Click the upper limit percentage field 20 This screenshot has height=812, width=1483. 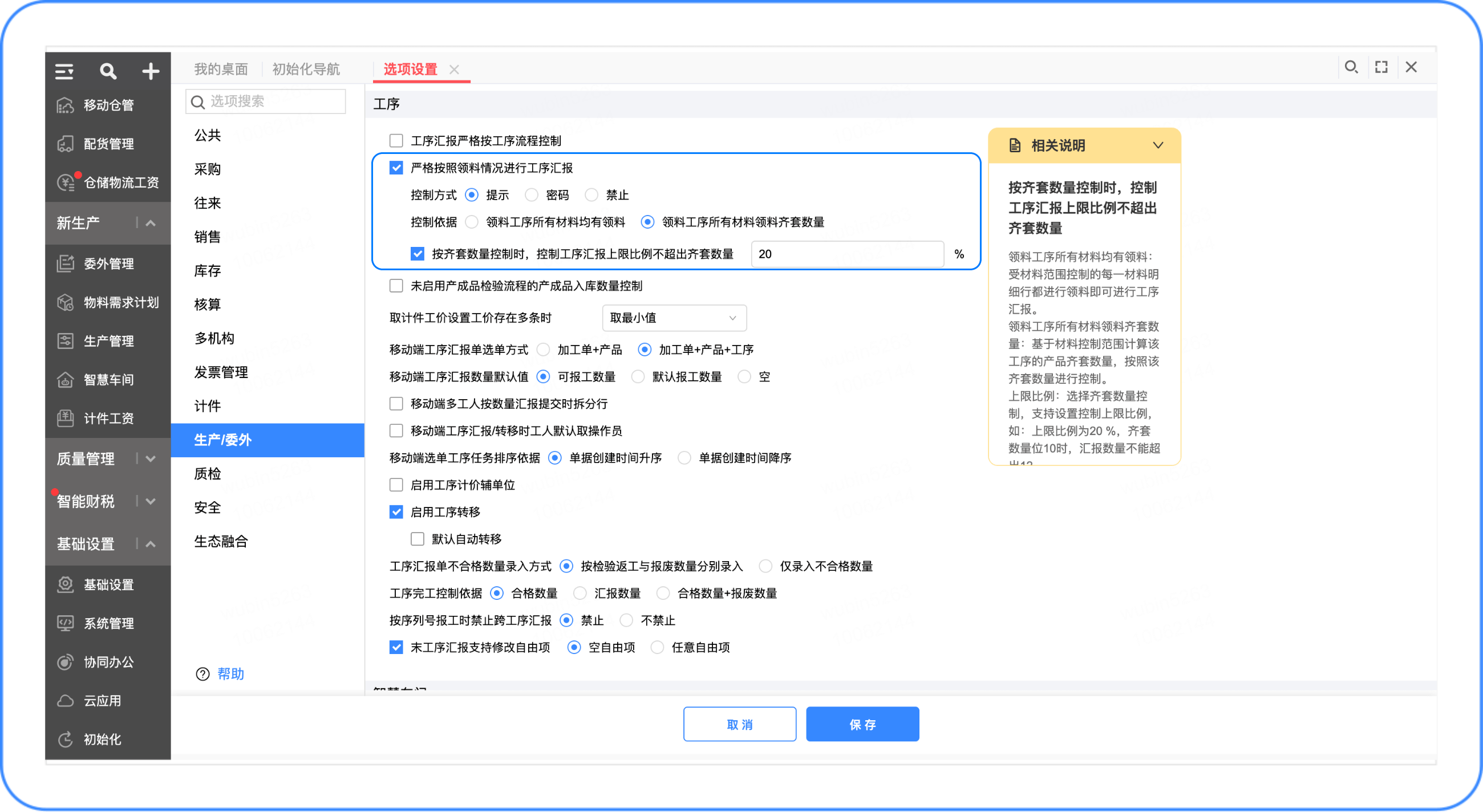click(848, 254)
